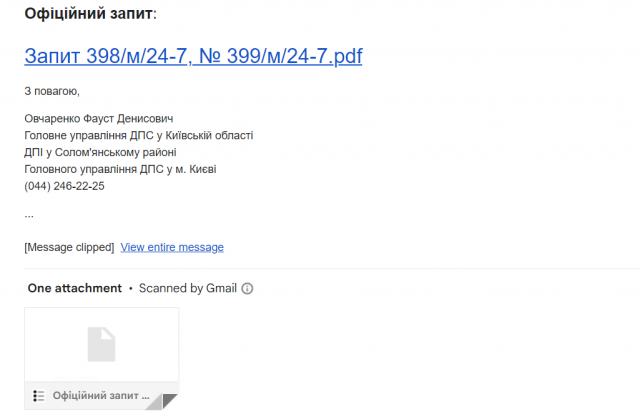Click Головне управління ДПС у Київській області

tap(139, 135)
